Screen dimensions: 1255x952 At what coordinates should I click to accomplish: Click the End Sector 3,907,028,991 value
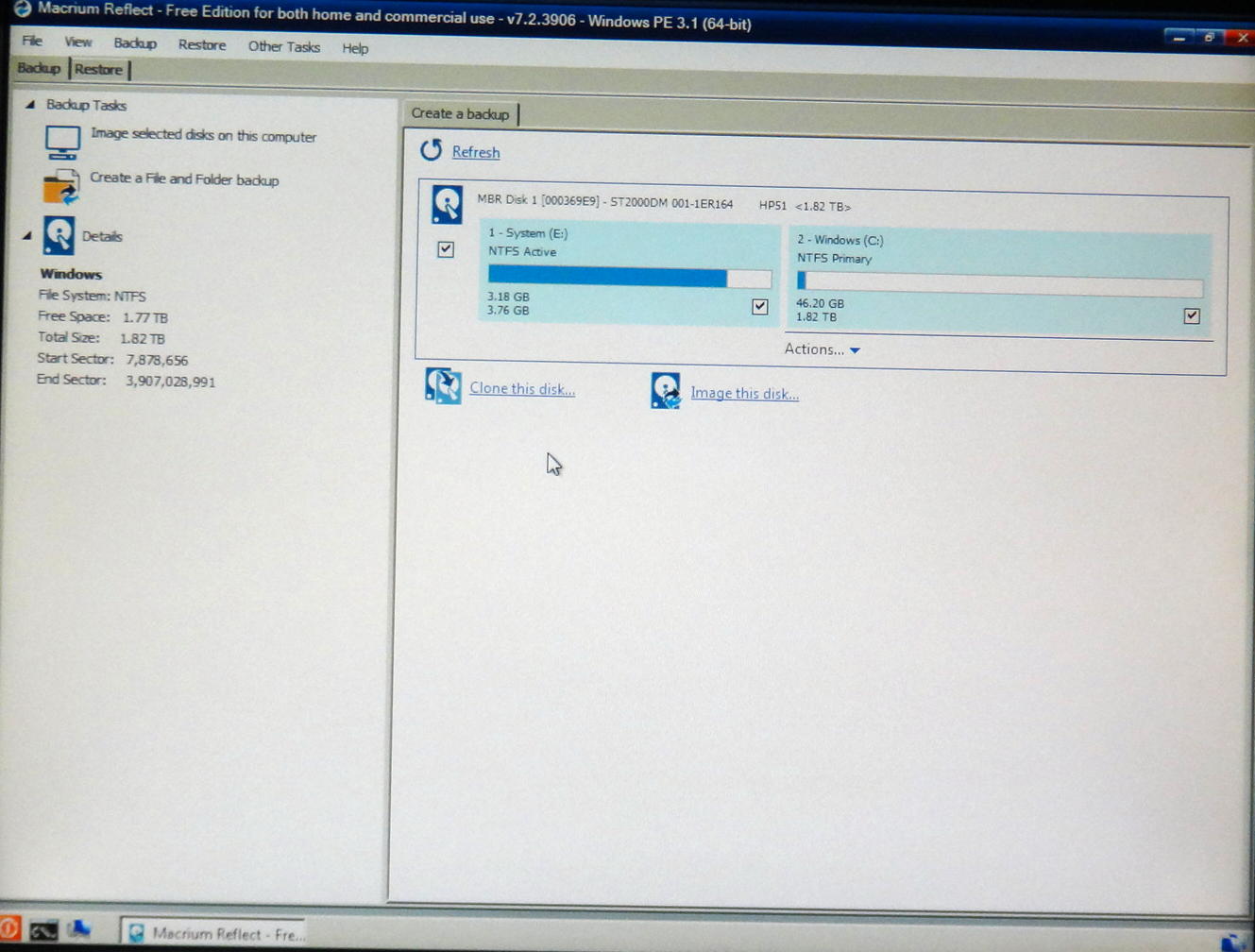pos(170,382)
